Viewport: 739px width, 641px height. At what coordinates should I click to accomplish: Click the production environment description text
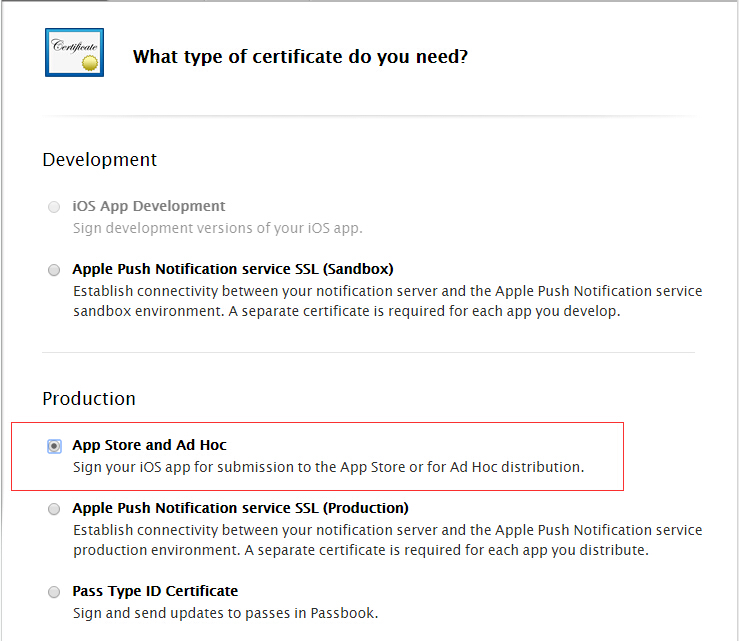tap(387, 540)
